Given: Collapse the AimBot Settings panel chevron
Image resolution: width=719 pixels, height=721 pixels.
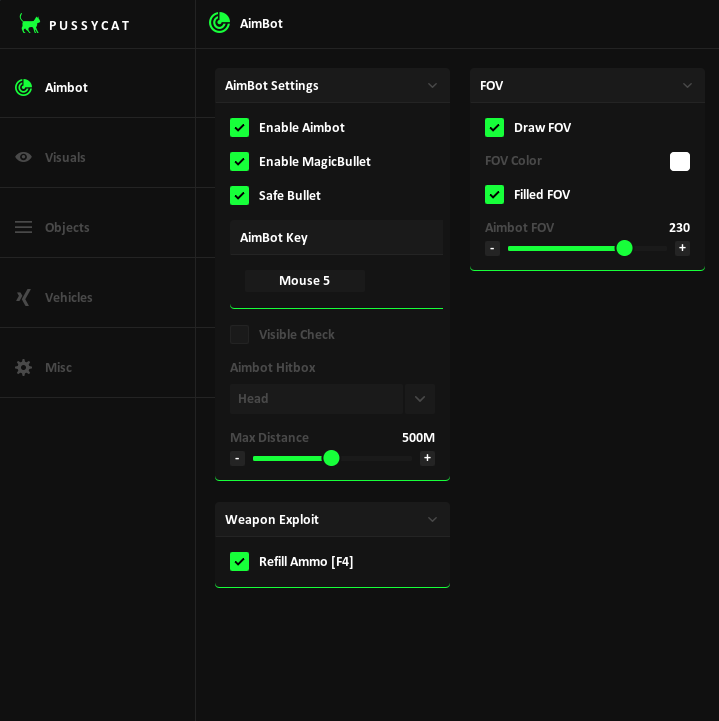Looking at the screenshot, I should pyautogui.click(x=432, y=86).
